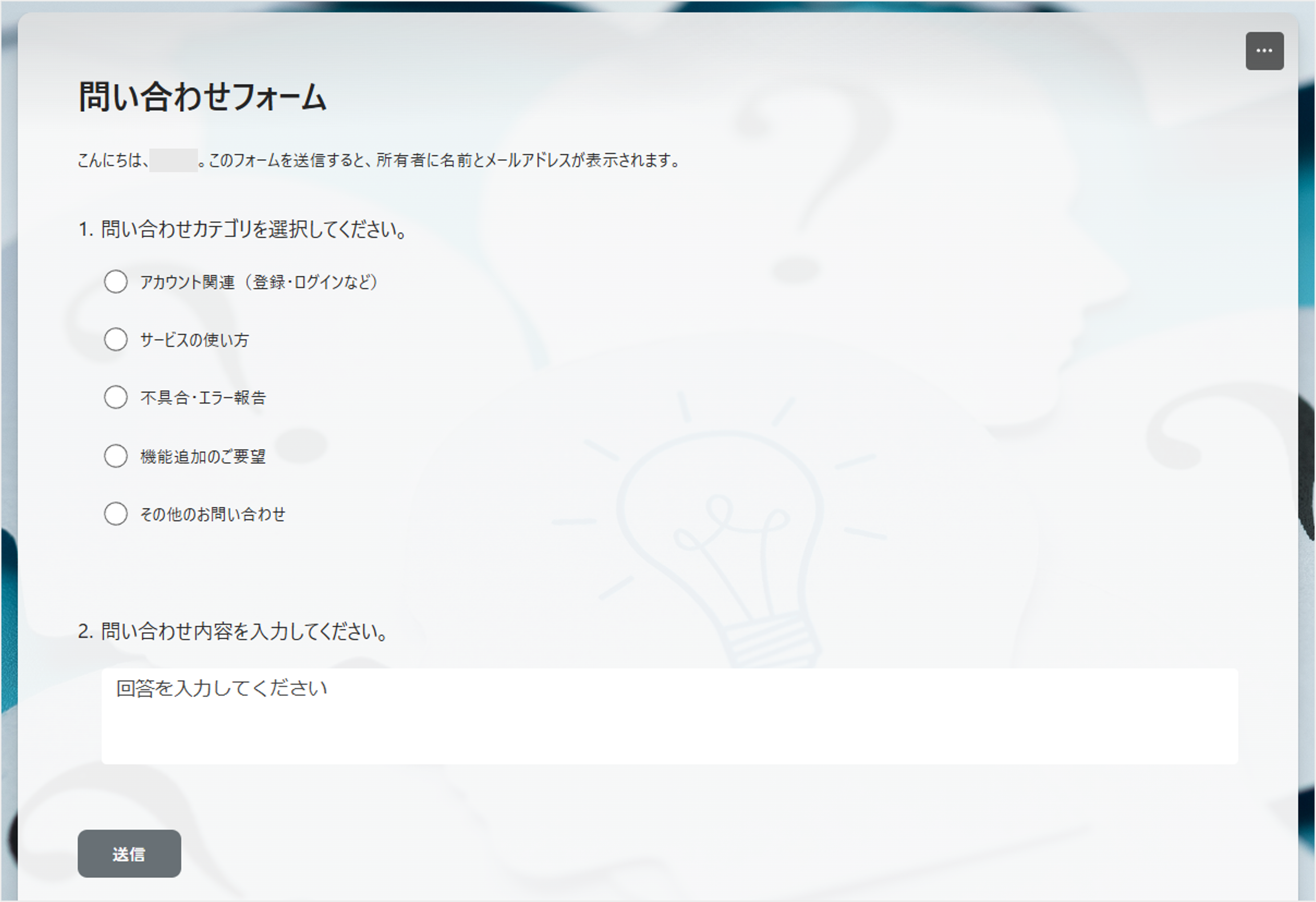This screenshot has height=902, width=1316.
Task: Choose the 不具合・エラー報告 radio circle
Action: point(116,397)
